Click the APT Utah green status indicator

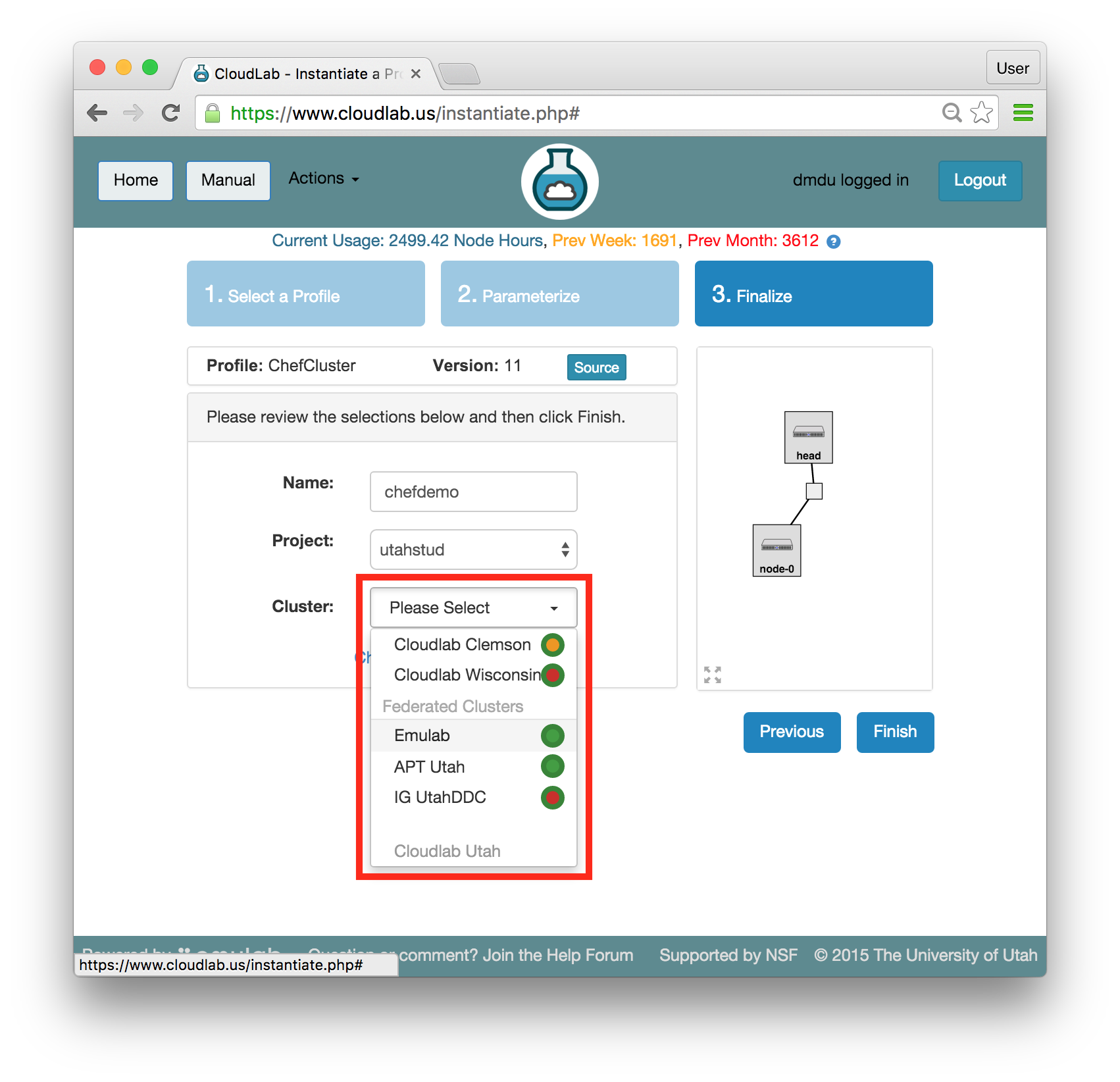tap(553, 766)
